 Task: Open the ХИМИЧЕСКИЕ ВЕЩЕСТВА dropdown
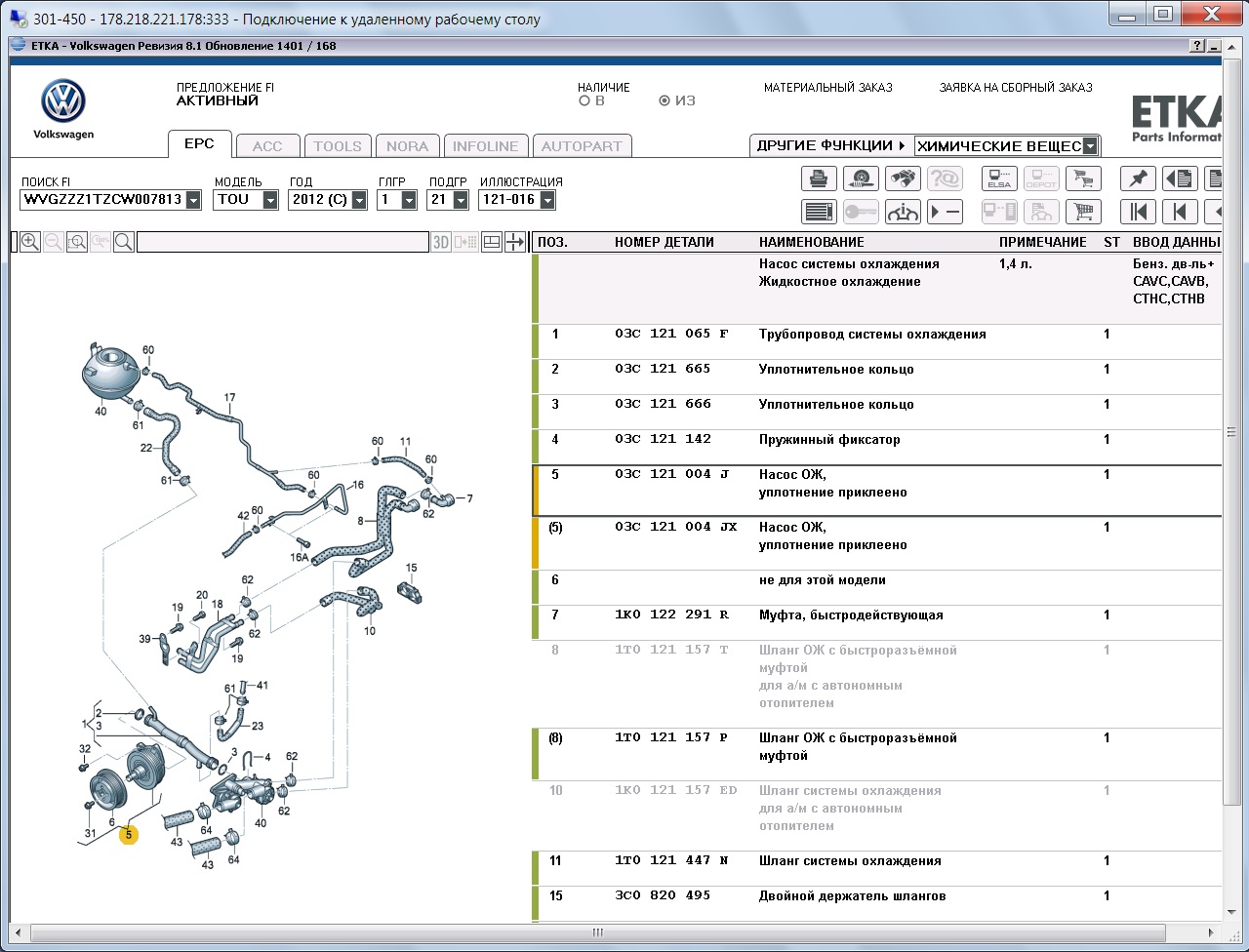pos(1091,146)
